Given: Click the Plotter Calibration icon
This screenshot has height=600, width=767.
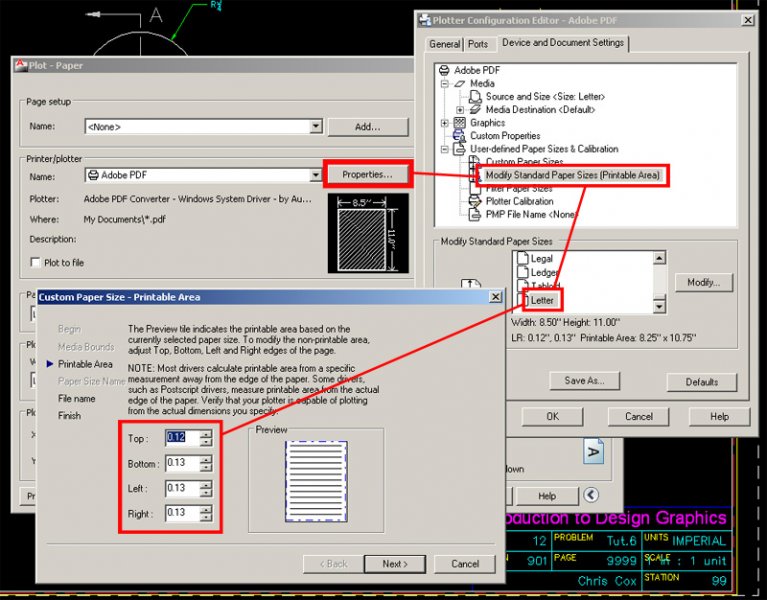Looking at the screenshot, I should [475, 201].
